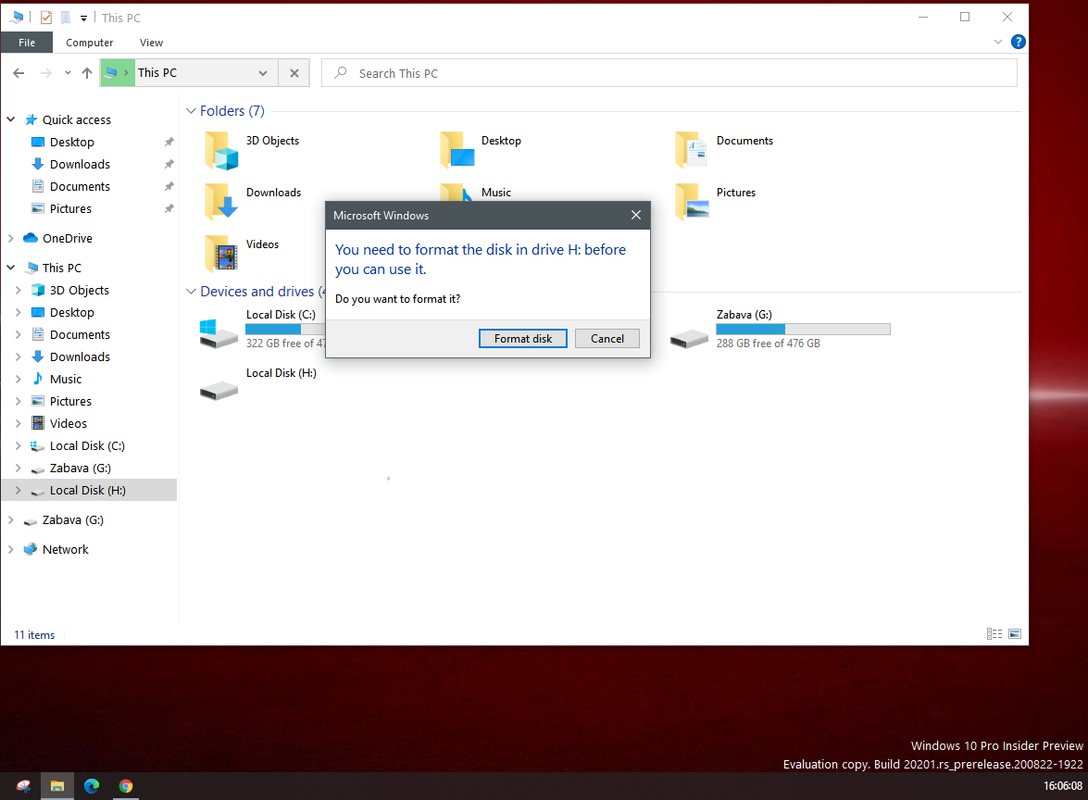Switch to large icons view

1014,633
